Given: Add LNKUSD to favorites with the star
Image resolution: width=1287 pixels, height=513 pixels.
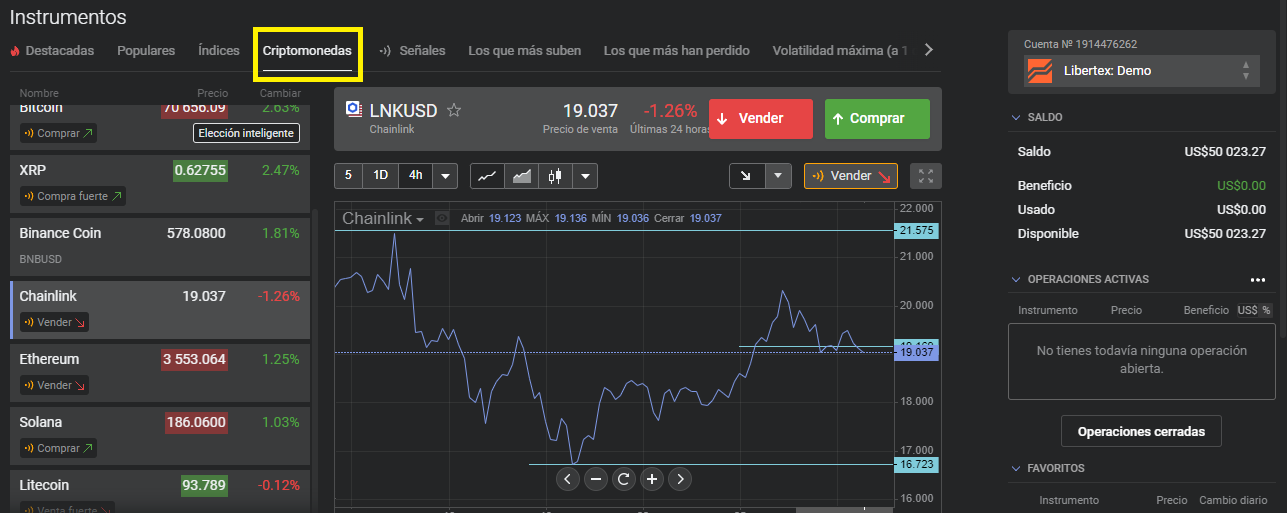Looking at the screenshot, I should tap(454, 110).
